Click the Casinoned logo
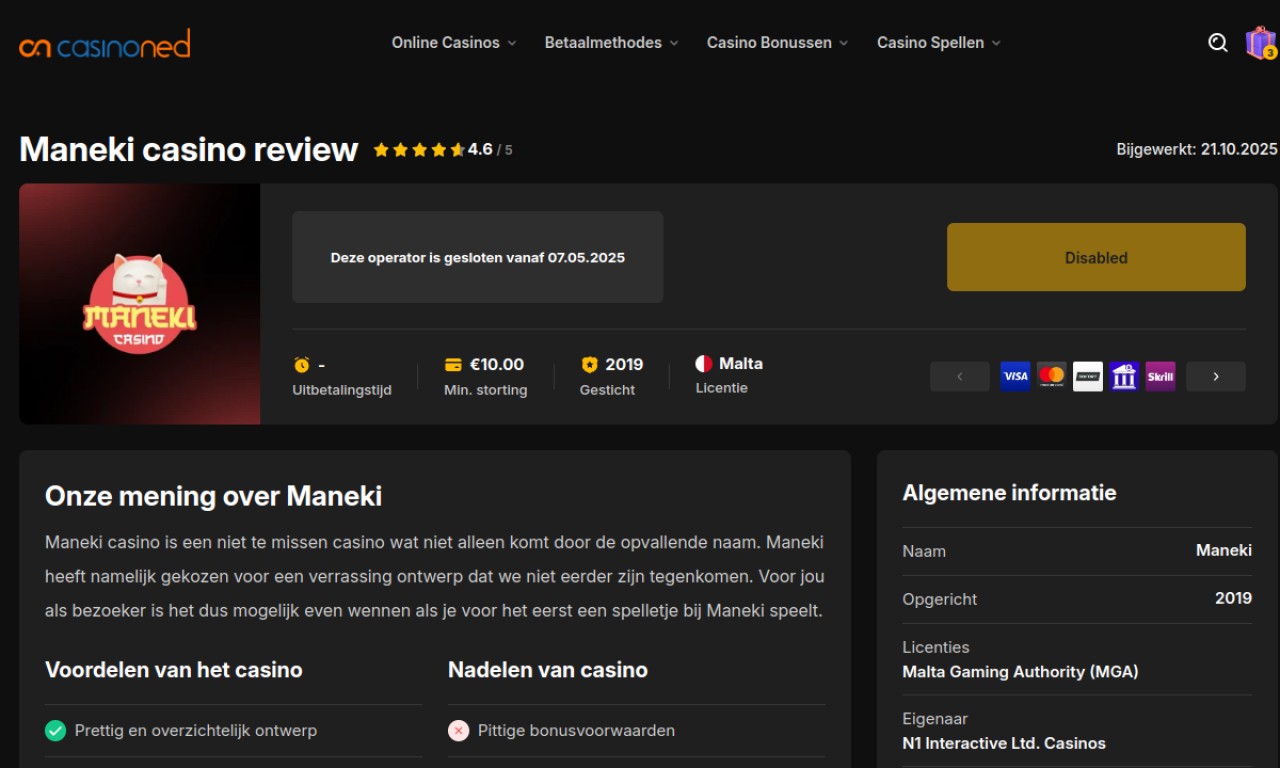Image resolution: width=1280 pixels, height=768 pixels. coord(104,44)
